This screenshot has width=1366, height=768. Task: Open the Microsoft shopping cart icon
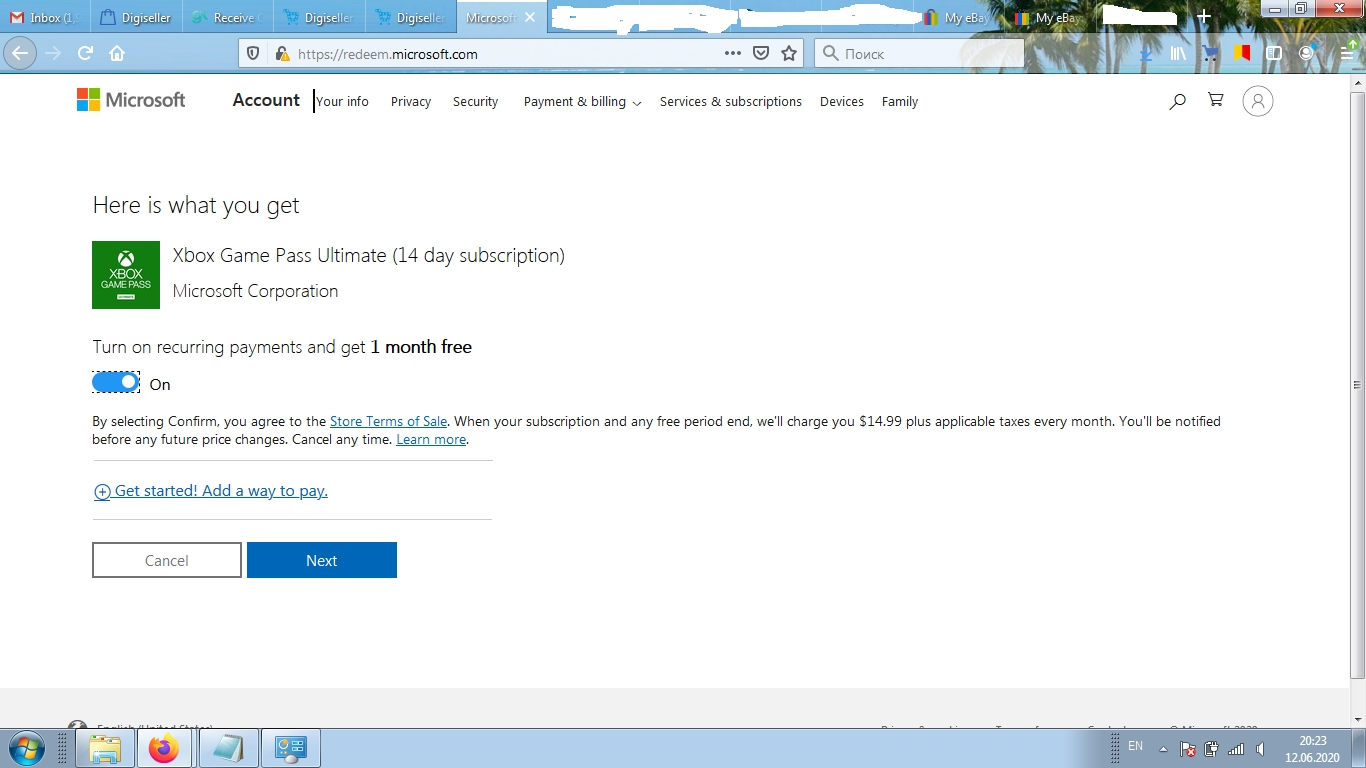(x=1216, y=100)
